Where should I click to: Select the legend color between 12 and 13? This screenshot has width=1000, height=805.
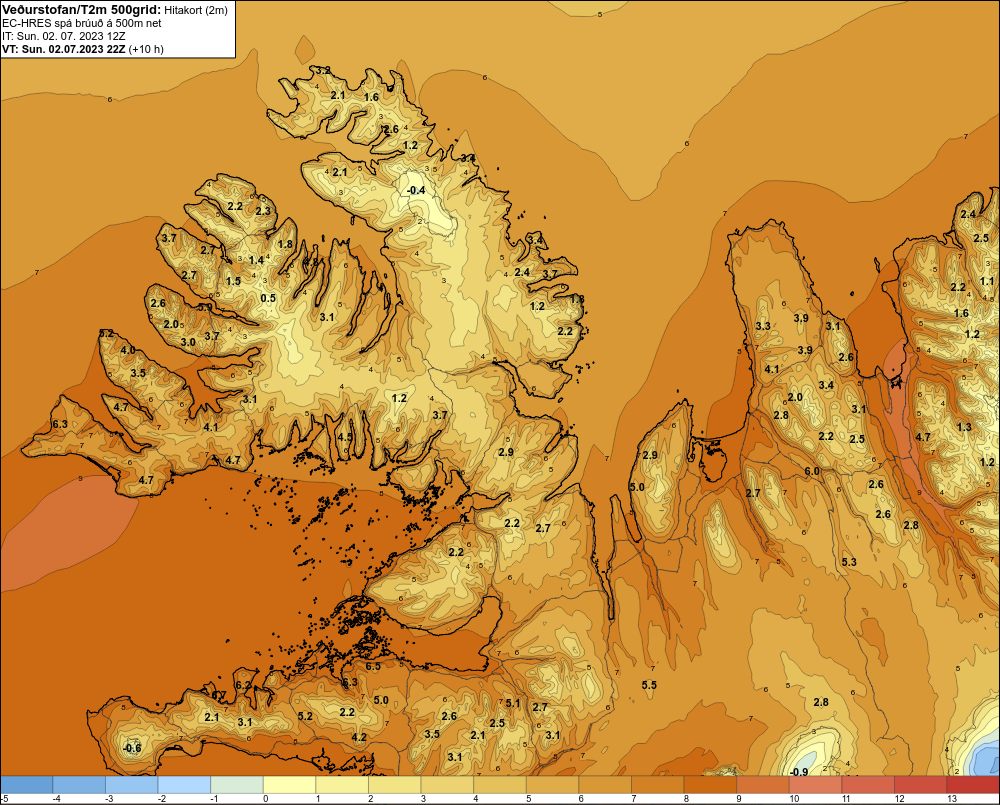point(920,784)
